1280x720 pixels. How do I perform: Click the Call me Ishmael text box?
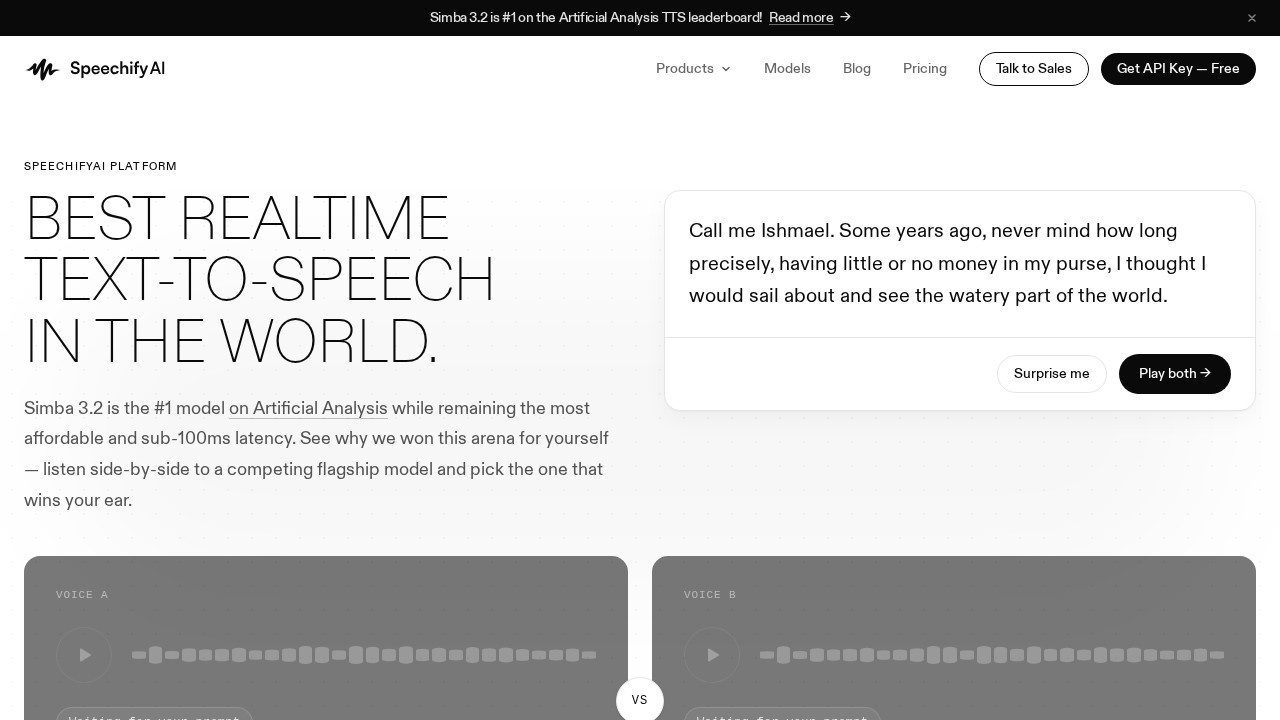[960, 264]
